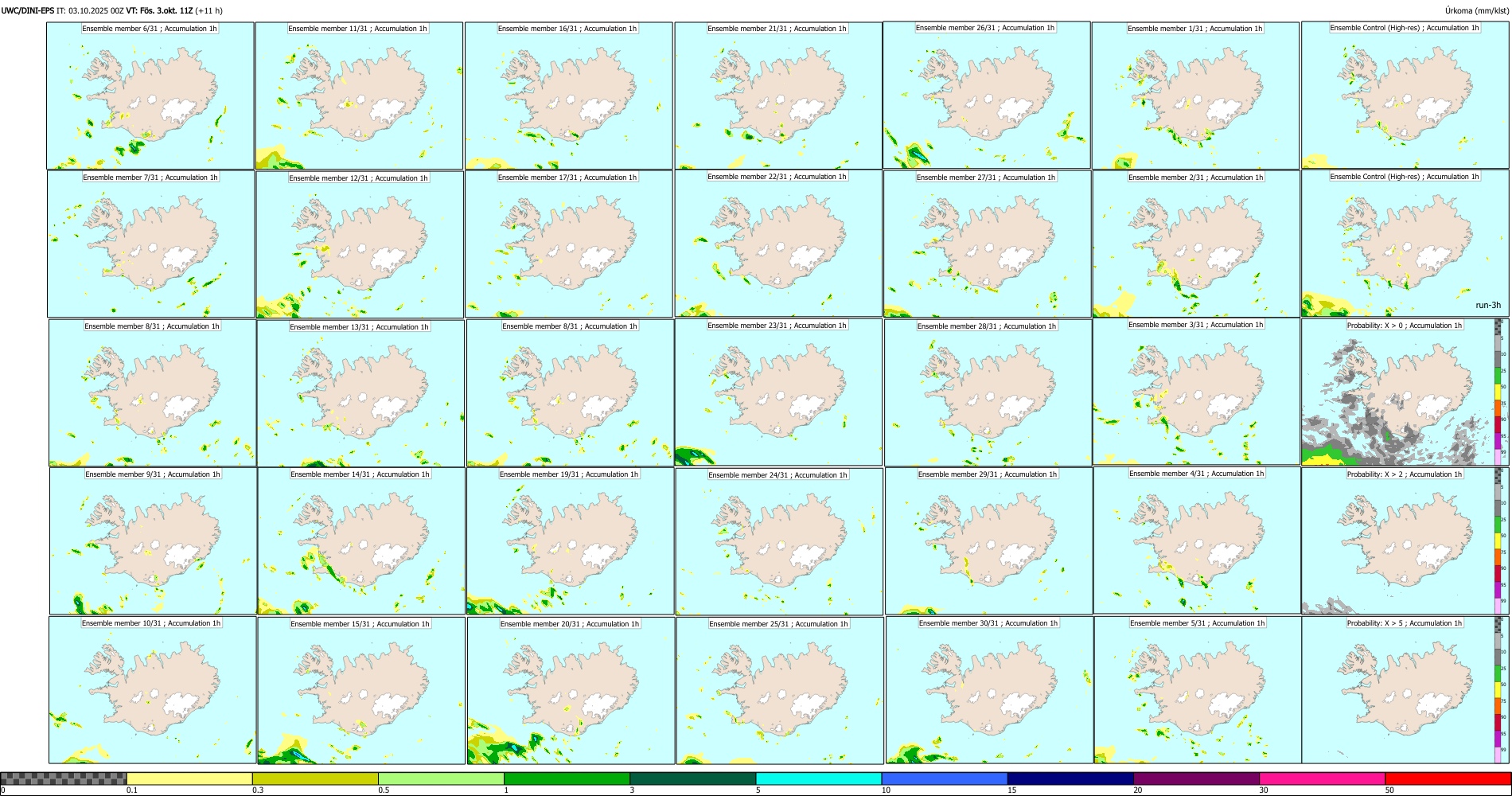The height and width of the screenshot is (796, 1512).
Task: Click the 'Úrkoma (mm/klst)' units label
Action: pyautogui.click(x=1476, y=11)
